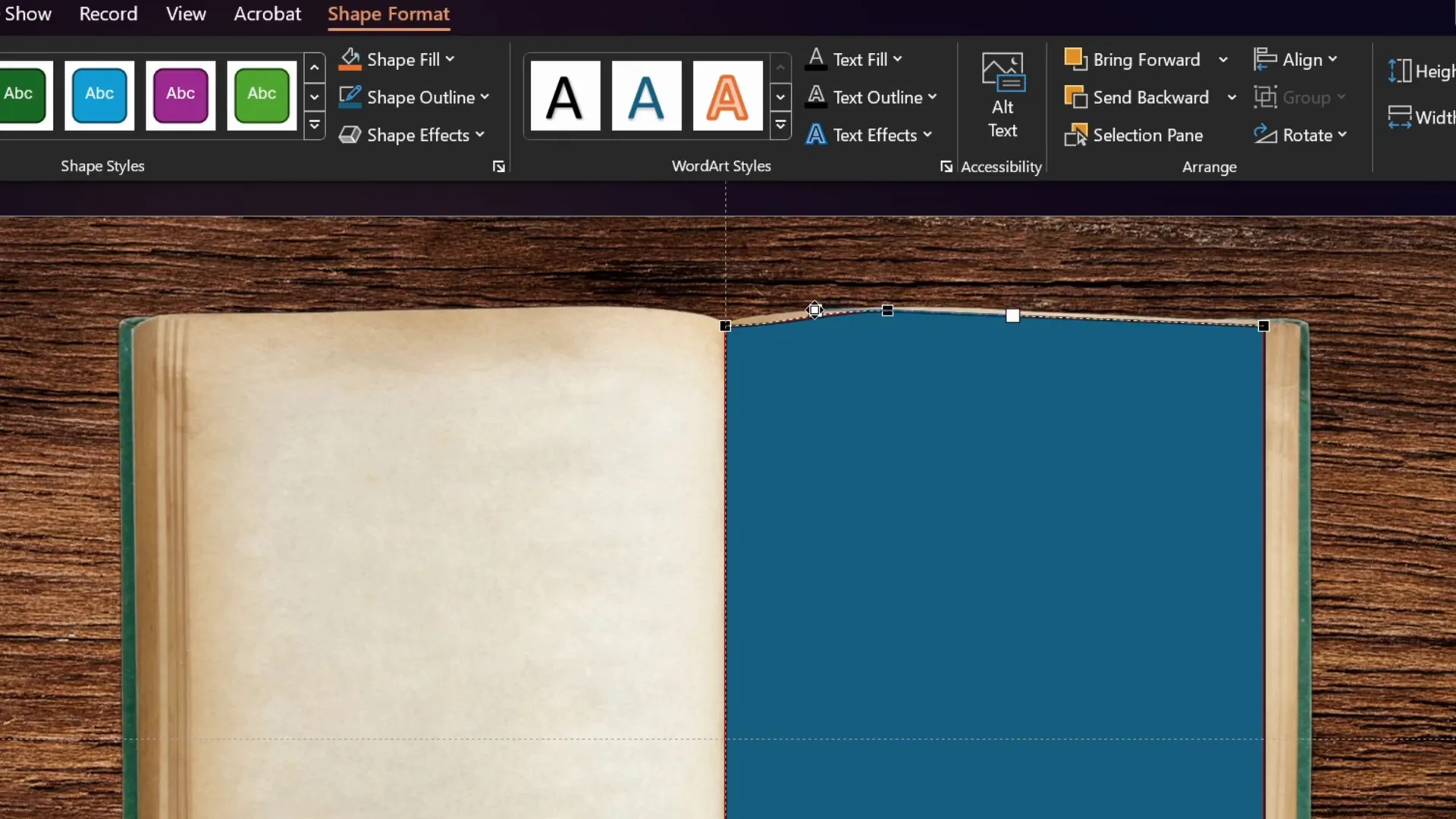1456x819 pixels.
Task: Open the Shape Styles dialog launcher
Action: click(x=498, y=167)
